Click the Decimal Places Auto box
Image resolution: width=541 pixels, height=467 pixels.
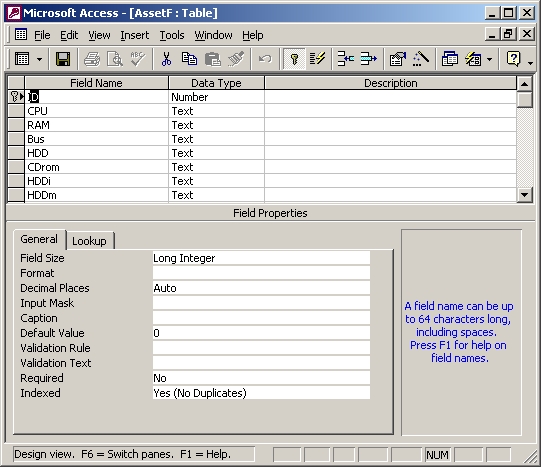pyautogui.click(x=261, y=288)
